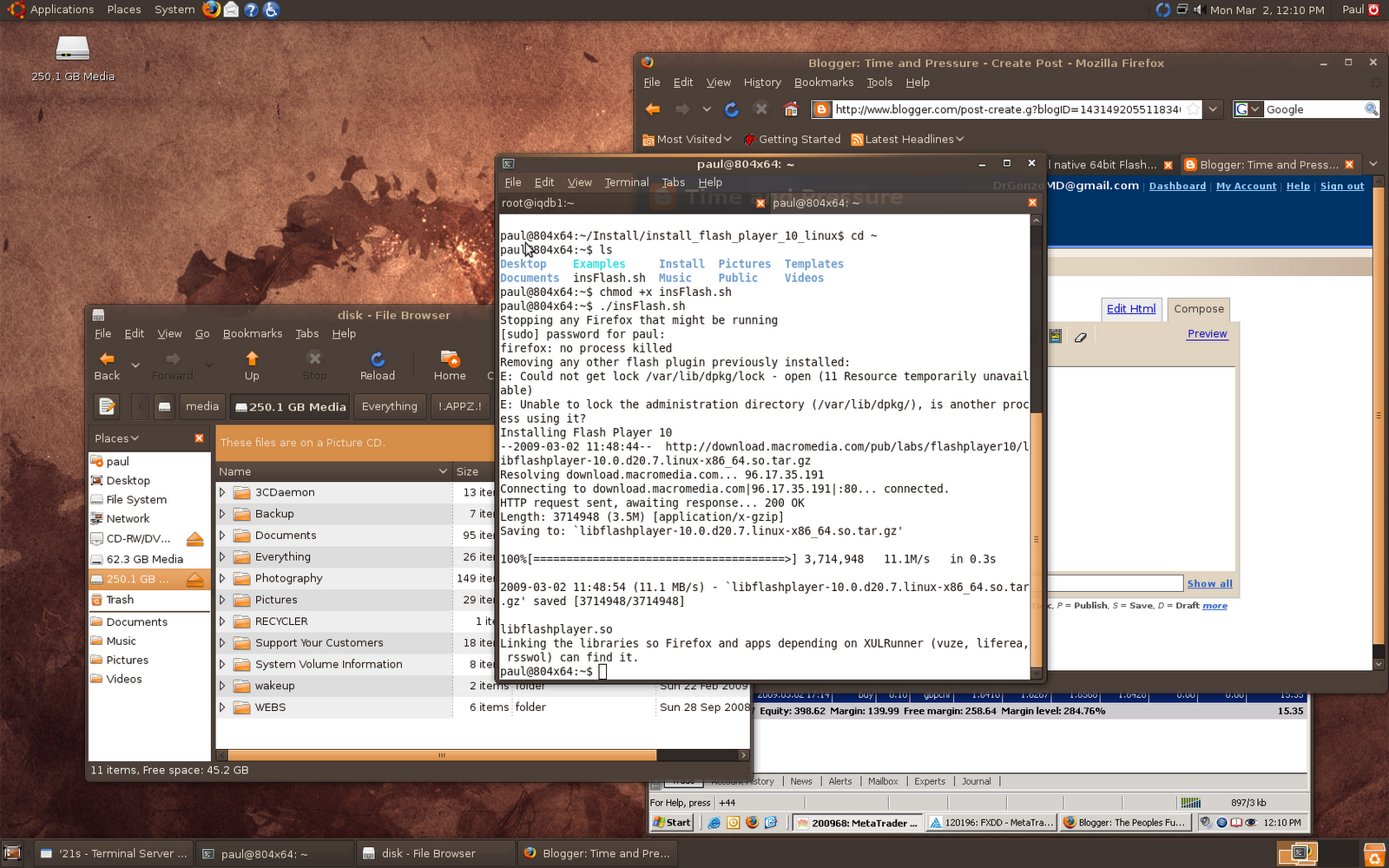Open Home folder from File Browser toolbar

[450, 366]
